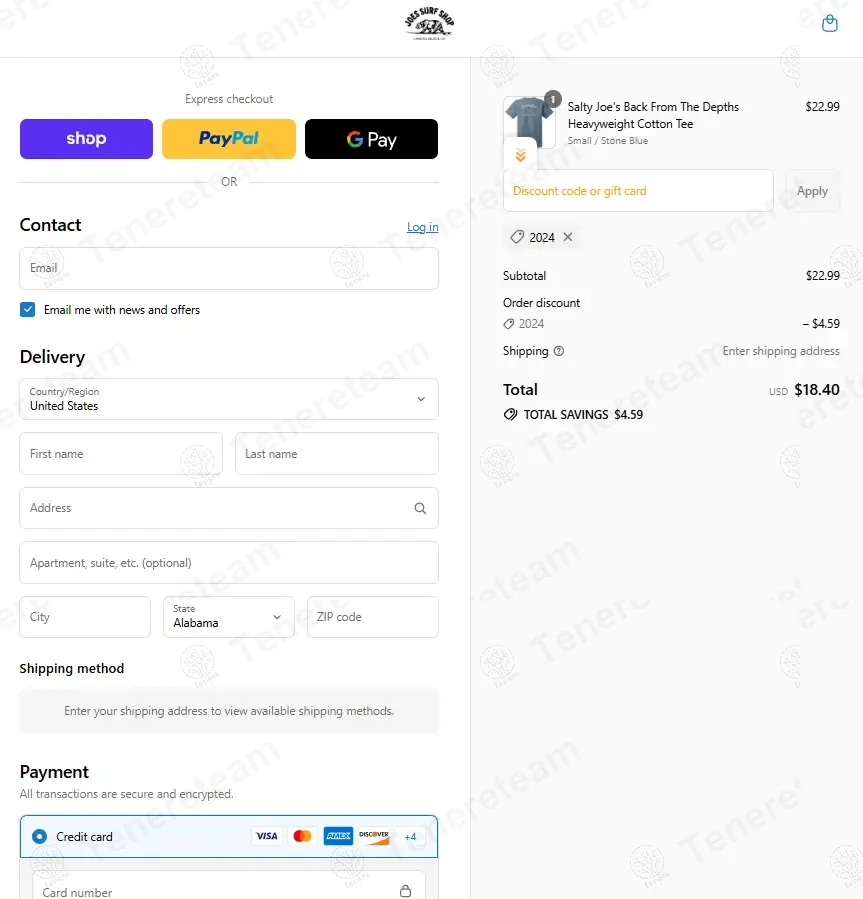Select the Credit card radio button
The image size is (863, 899).
pos(39,836)
